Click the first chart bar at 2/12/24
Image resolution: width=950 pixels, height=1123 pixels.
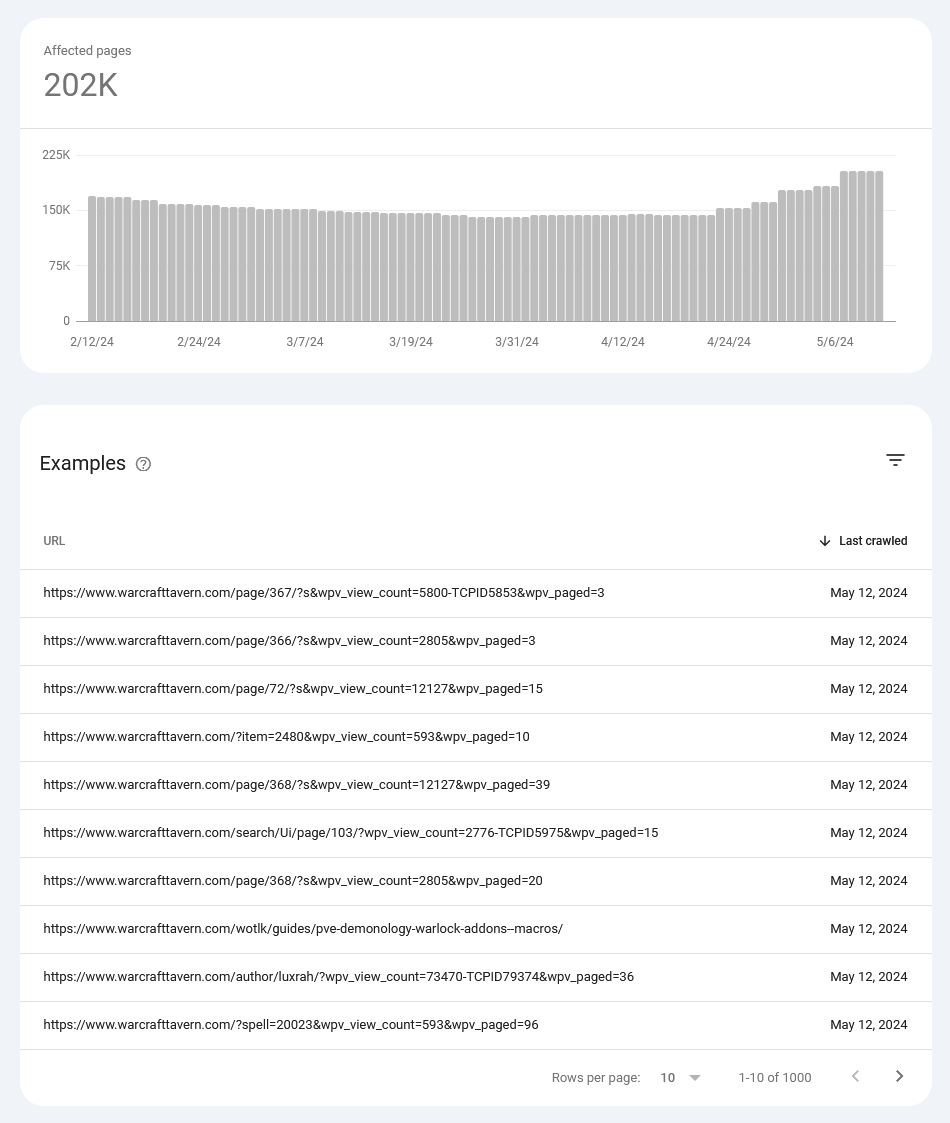[92, 259]
